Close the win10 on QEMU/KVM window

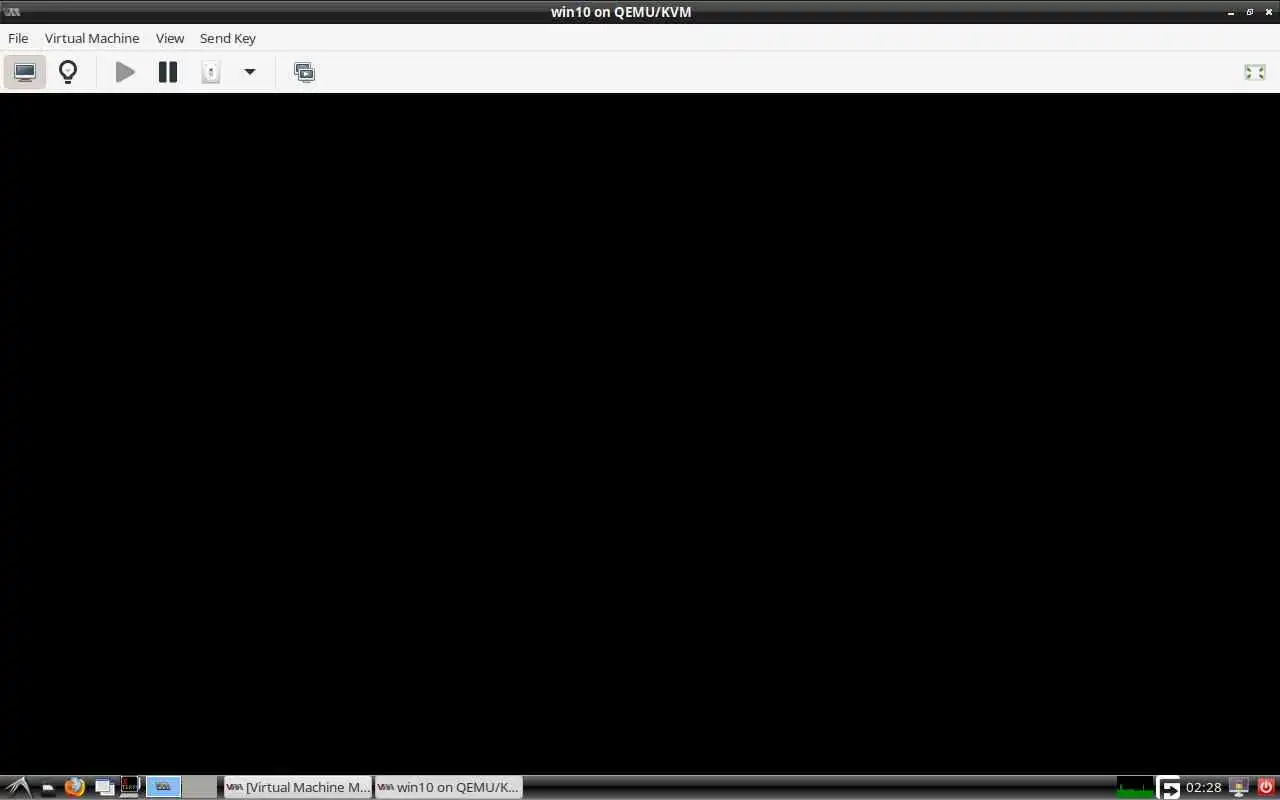pyautogui.click(x=1269, y=12)
